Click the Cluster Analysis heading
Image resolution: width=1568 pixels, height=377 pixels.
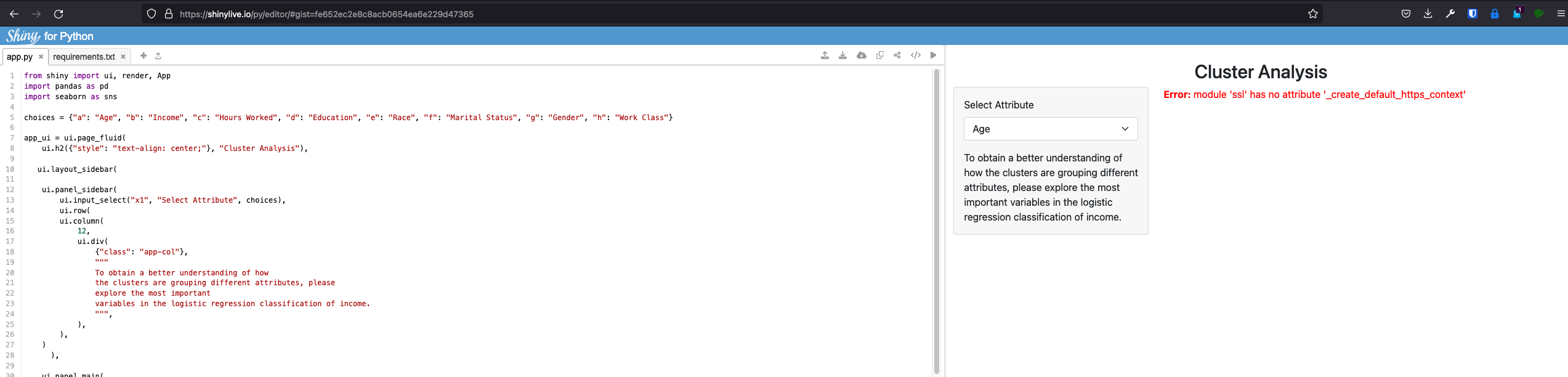coord(1261,72)
